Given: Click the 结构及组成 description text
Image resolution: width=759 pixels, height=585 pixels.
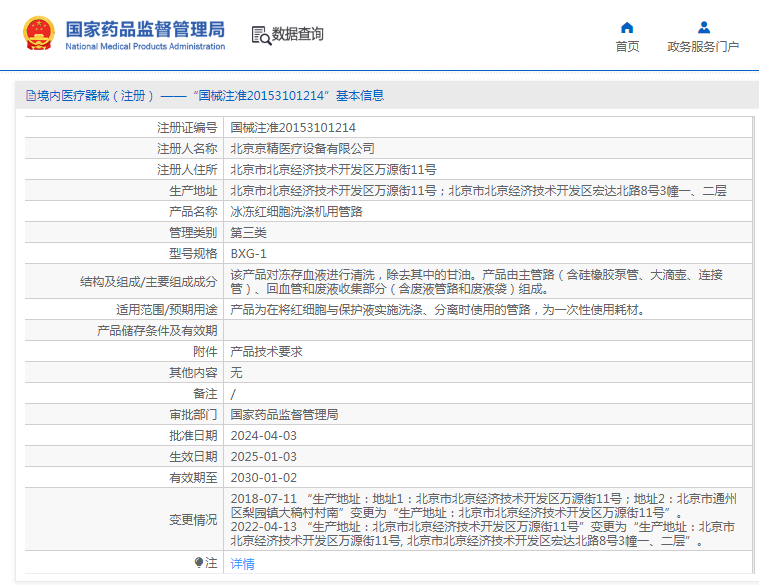Looking at the screenshot, I should [x=476, y=282].
